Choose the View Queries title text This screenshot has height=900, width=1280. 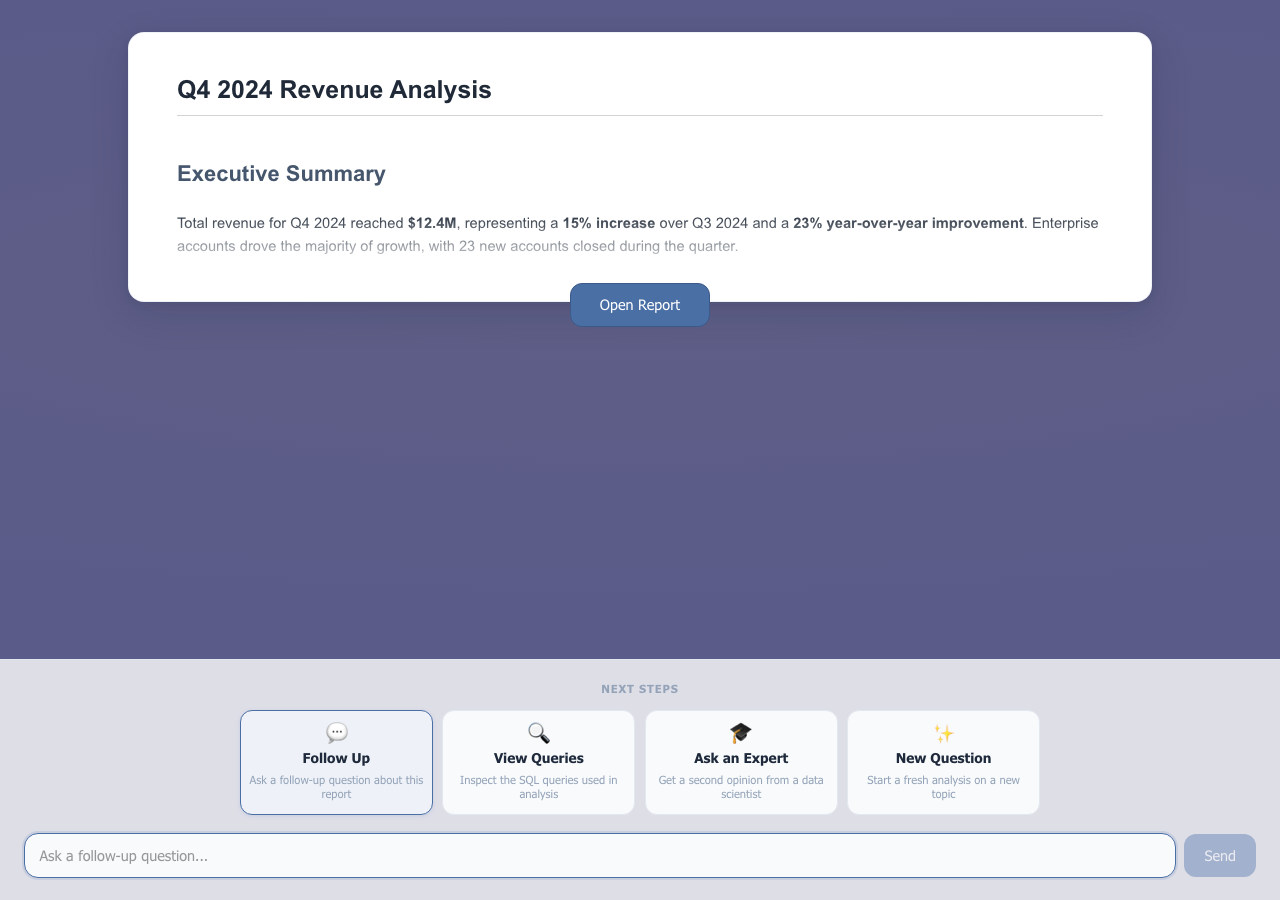[x=538, y=758]
